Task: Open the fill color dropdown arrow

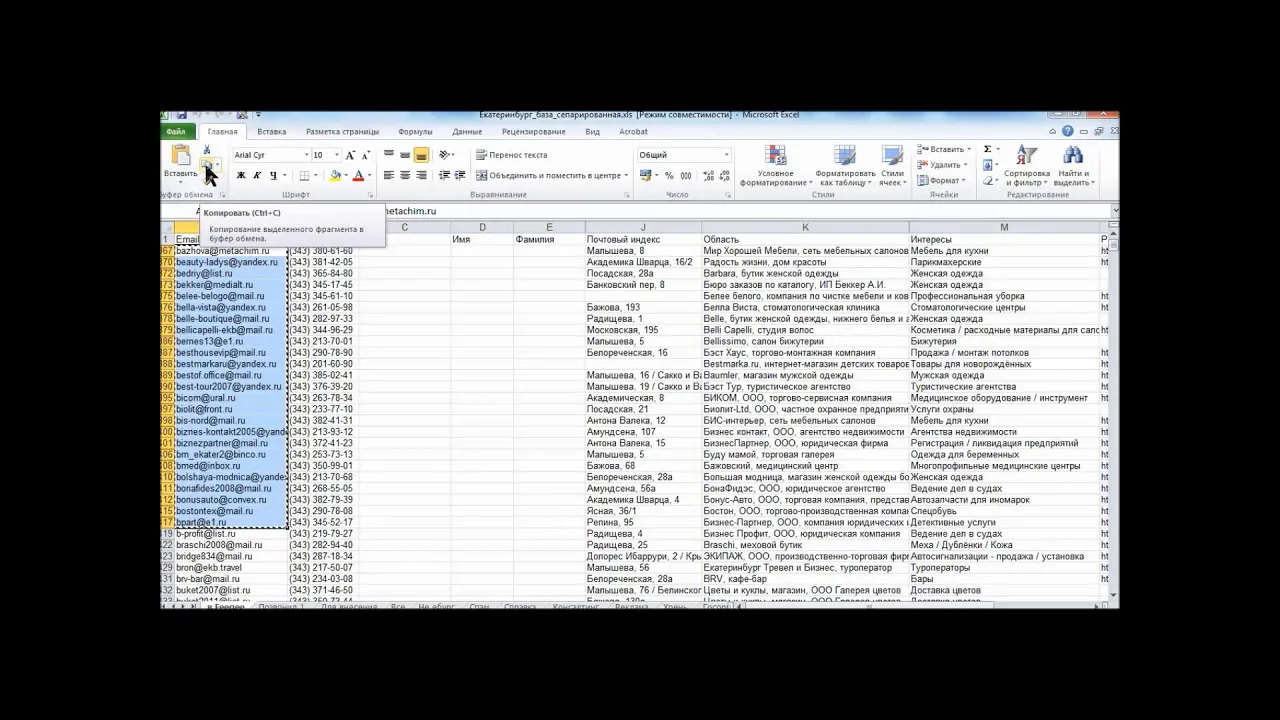Action: click(346, 176)
